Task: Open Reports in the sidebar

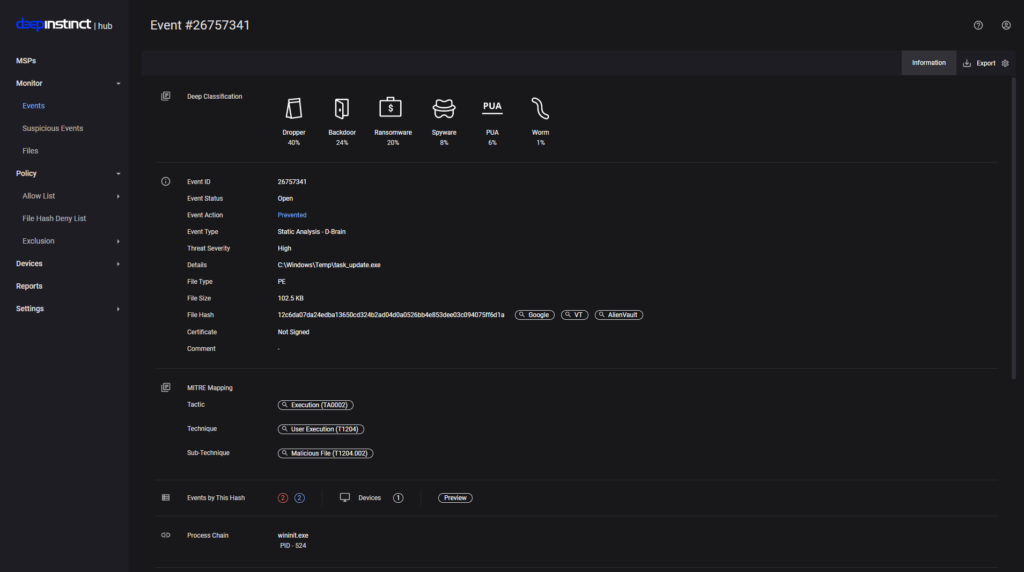Action: click(x=29, y=286)
